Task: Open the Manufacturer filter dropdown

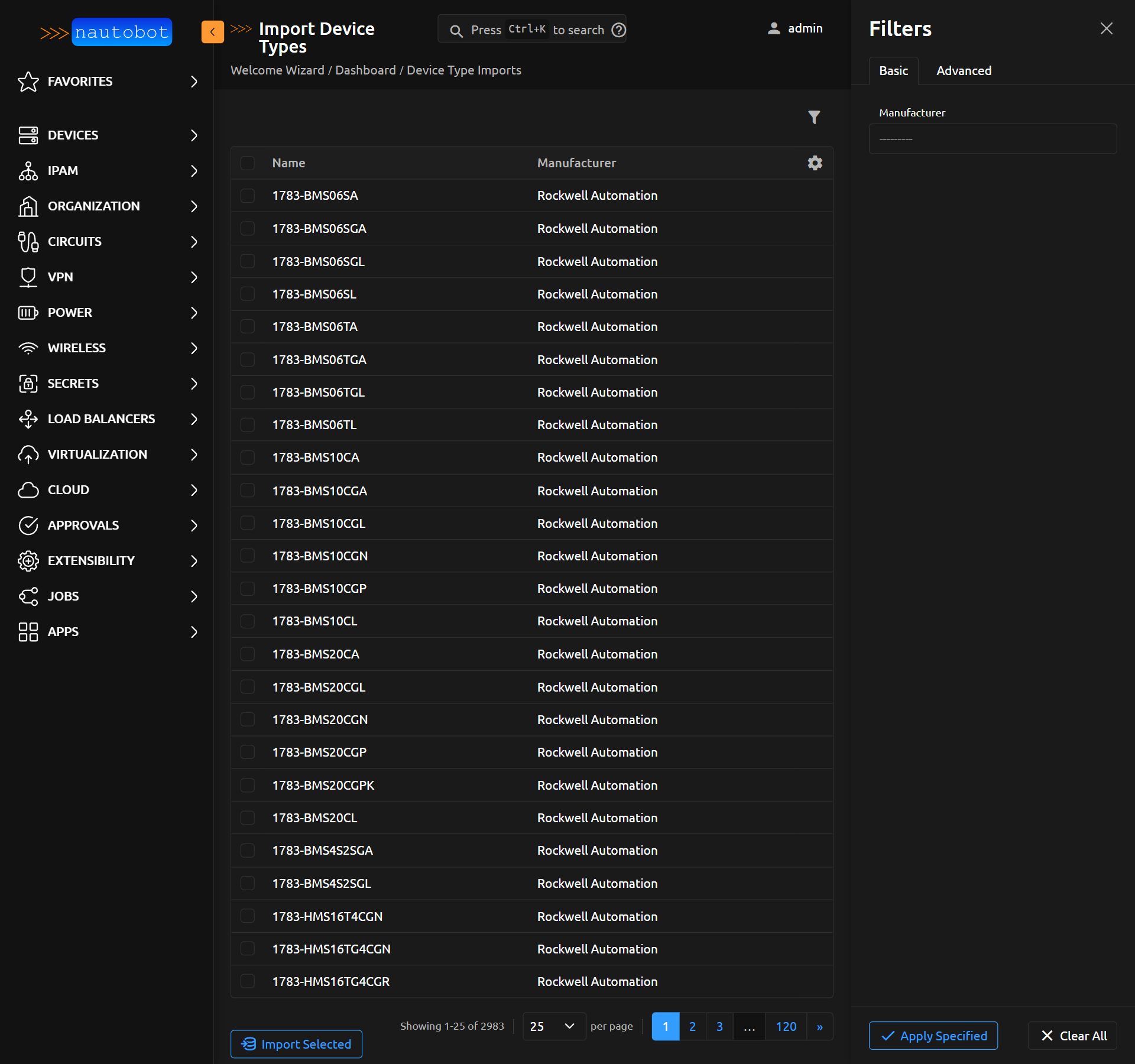Action: click(992, 138)
